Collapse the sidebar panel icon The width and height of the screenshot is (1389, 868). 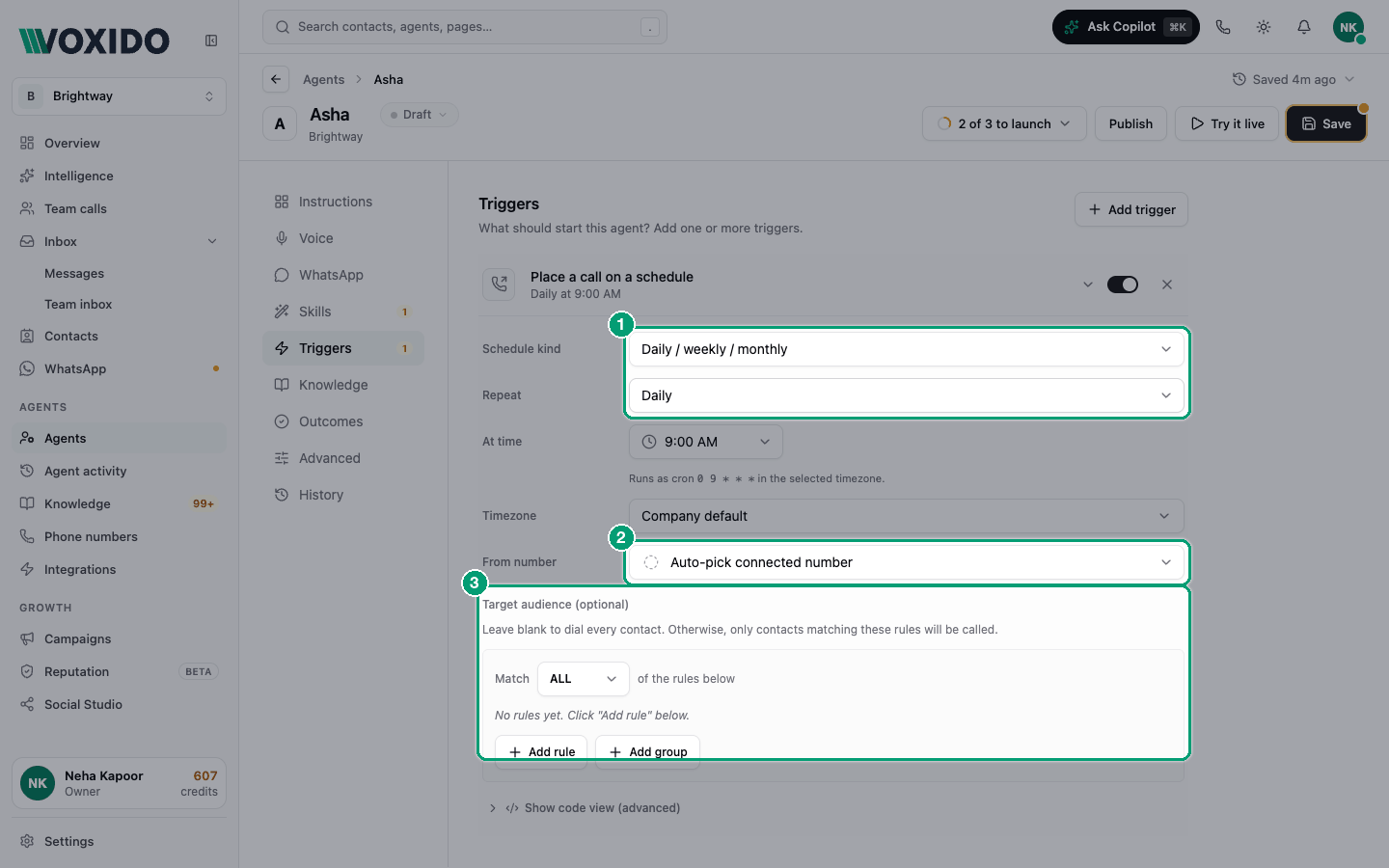211,41
